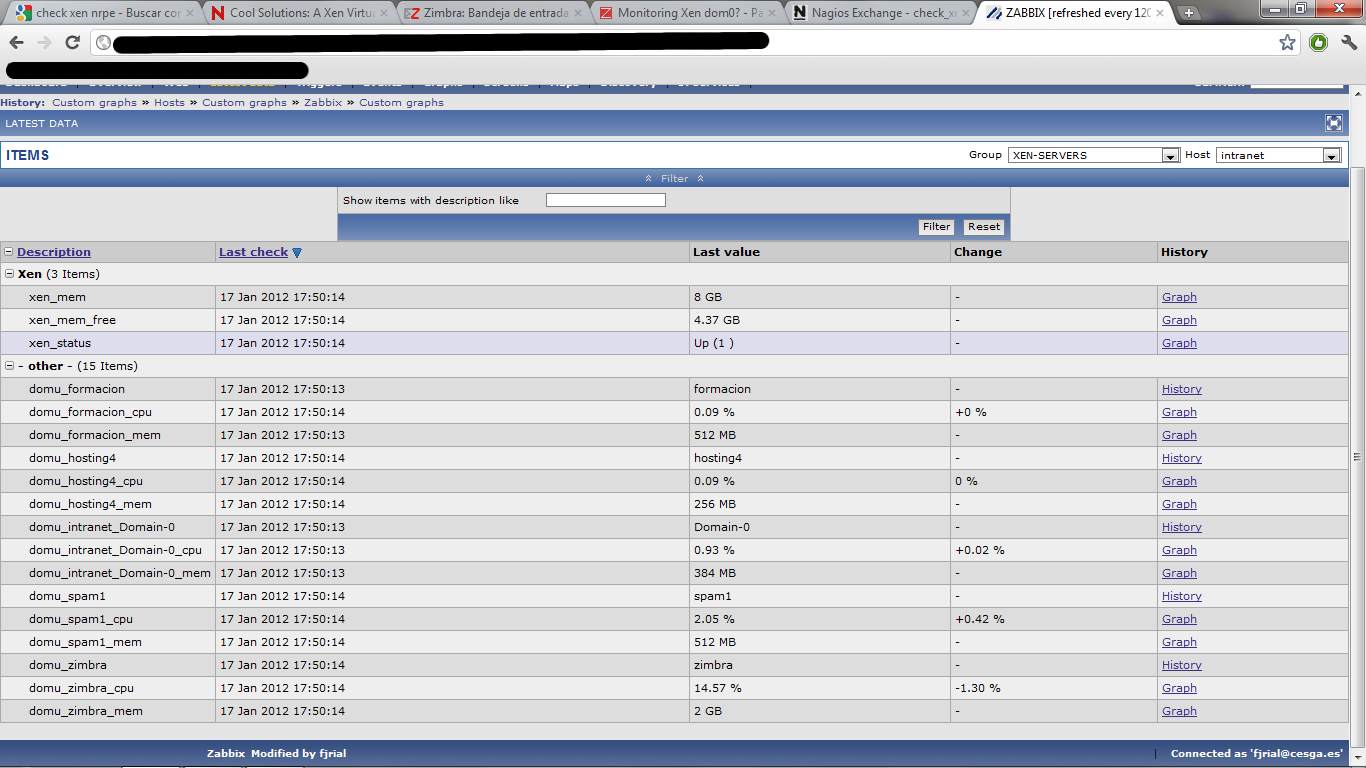Open Graph for domu_intranet_Domain-0_cpu

[1179, 550]
